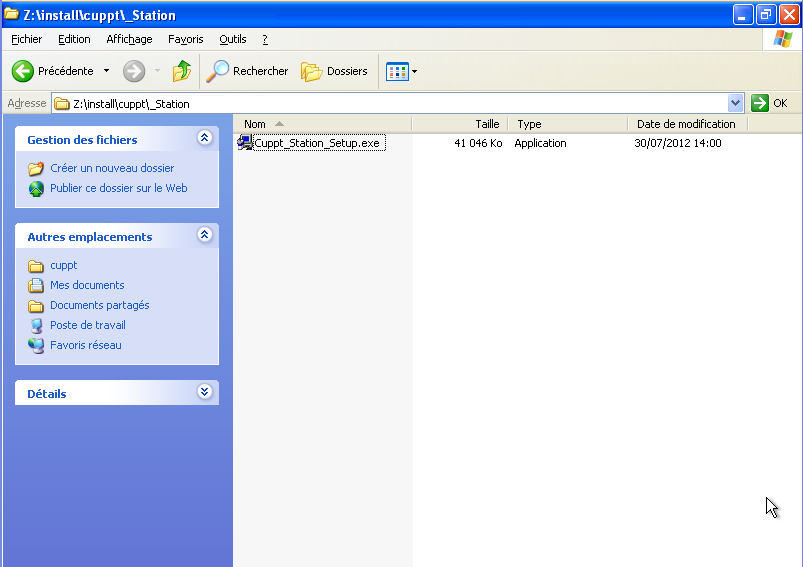The width and height of the screenshot is (803, 567).
Task: Open the Outils menu
Action: click(232, 39)
